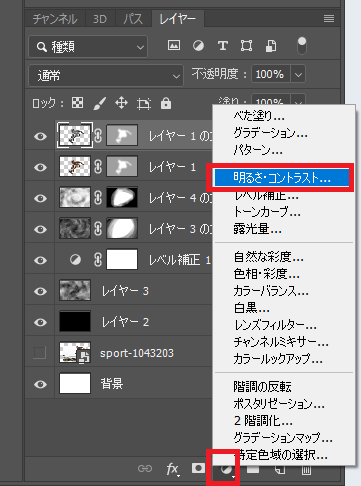Lock image pixels brush icon
Image resolution: width=361 pixels, height=486 pixels.
pyautogui.click(x=99, y=103)
